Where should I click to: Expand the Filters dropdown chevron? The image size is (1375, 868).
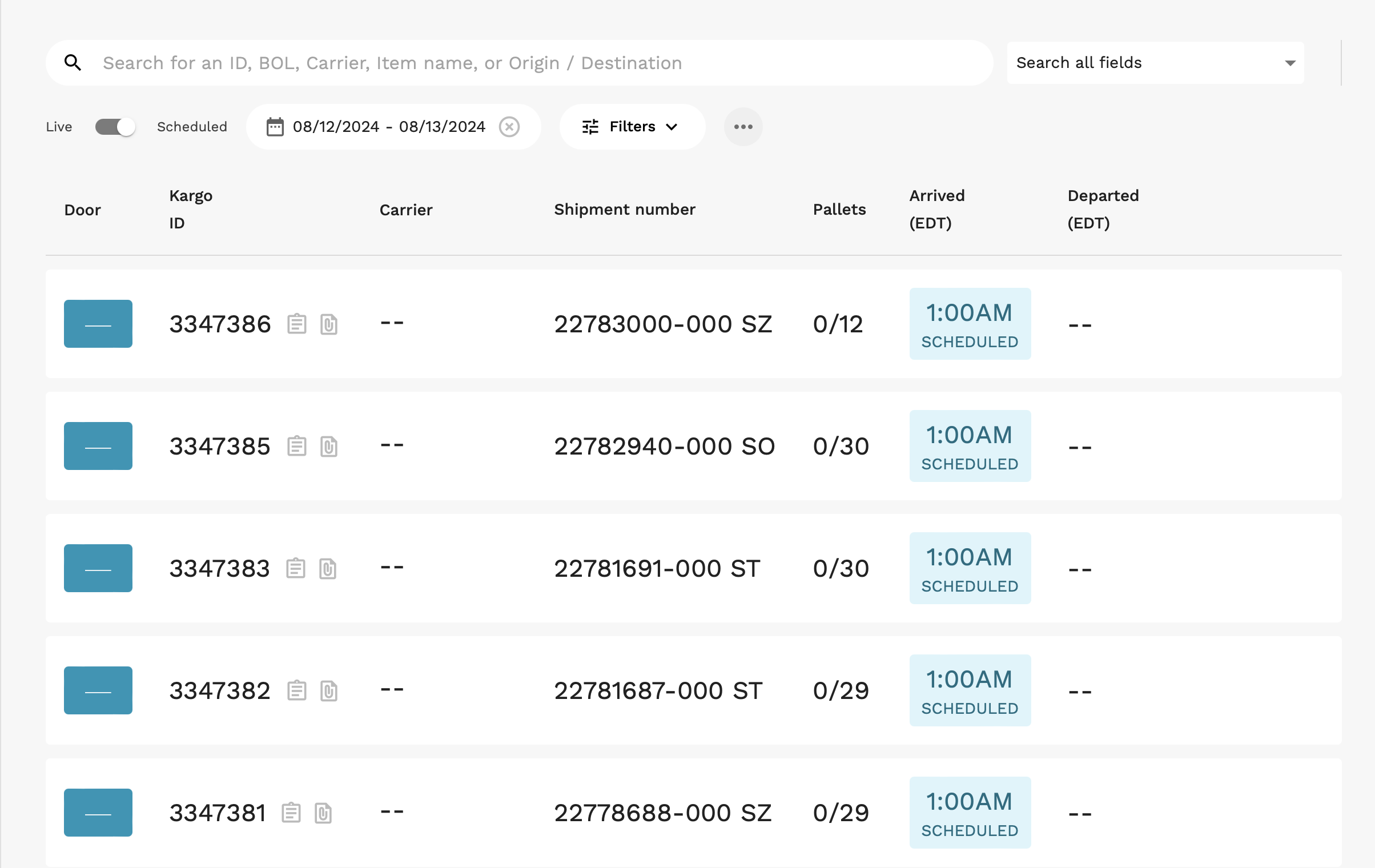672,127
